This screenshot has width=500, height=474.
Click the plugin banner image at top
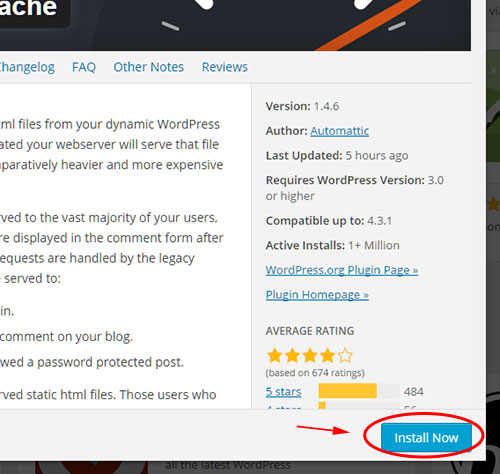(235, 25)
